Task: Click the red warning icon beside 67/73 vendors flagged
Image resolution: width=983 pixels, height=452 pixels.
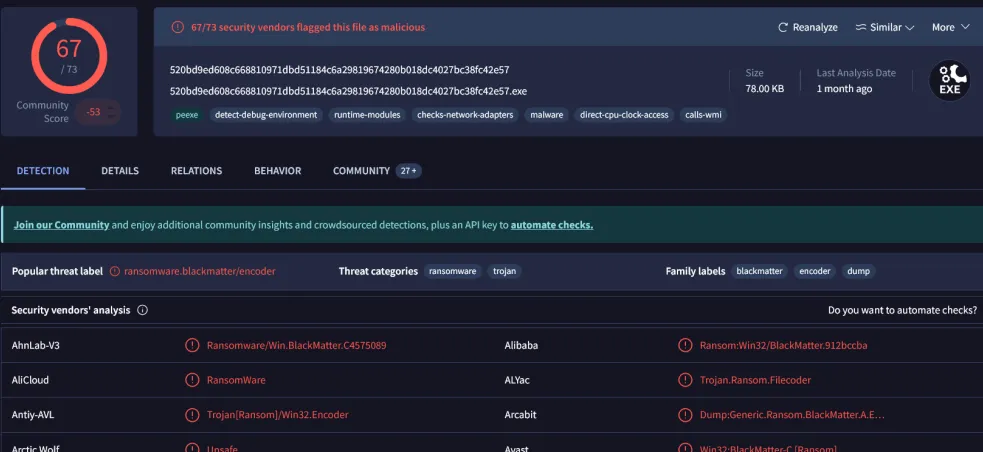Action: 178,27
